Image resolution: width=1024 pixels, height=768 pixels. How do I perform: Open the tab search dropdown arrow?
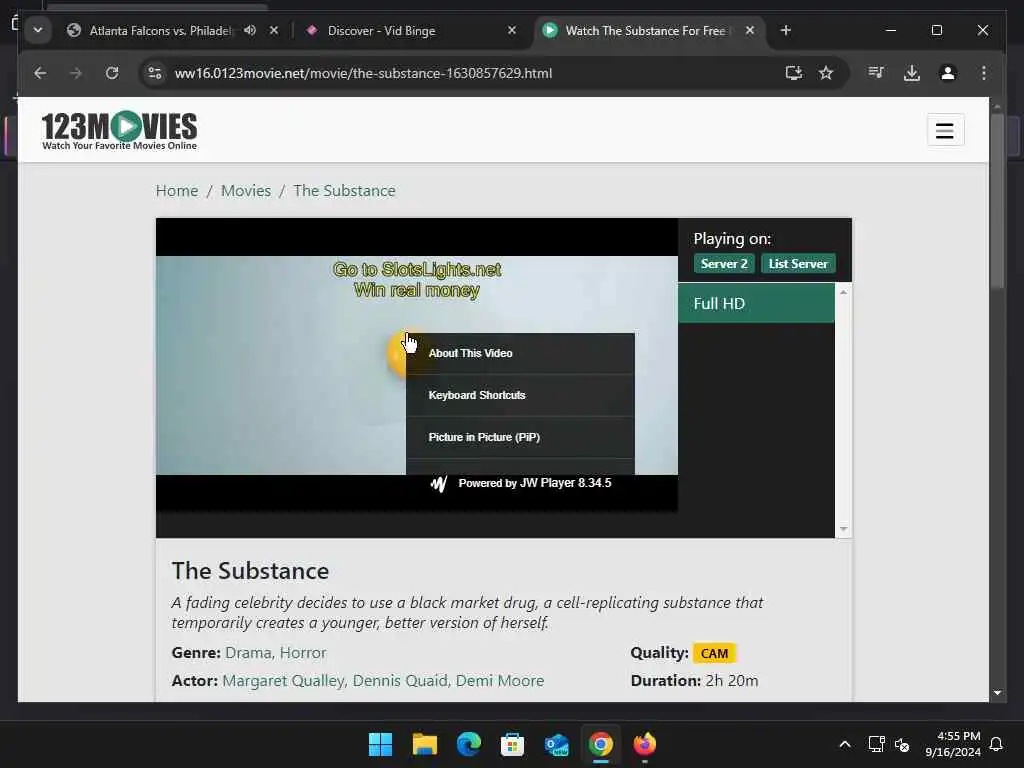[38, 30]
